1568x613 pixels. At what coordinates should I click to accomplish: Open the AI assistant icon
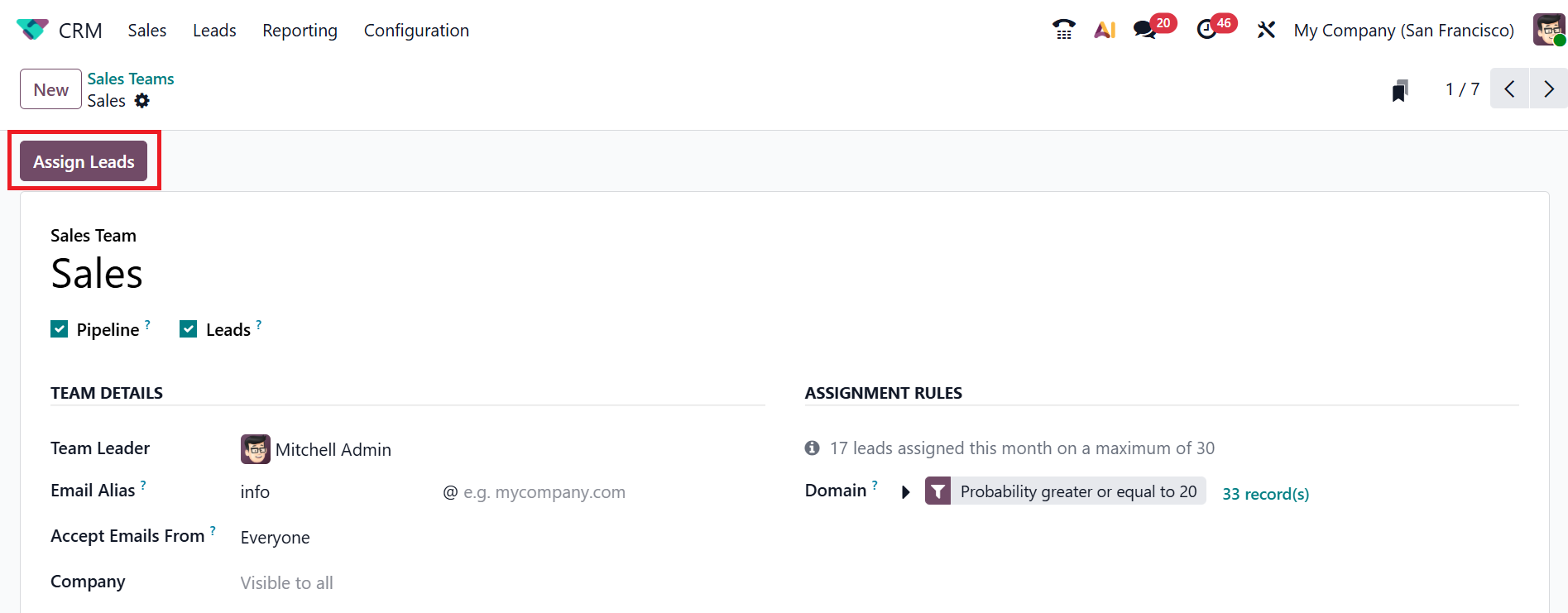pos(1105,30)
